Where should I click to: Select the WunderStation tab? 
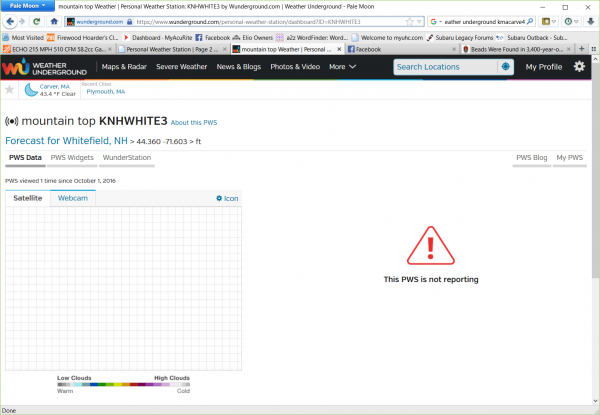coord(127,158)
